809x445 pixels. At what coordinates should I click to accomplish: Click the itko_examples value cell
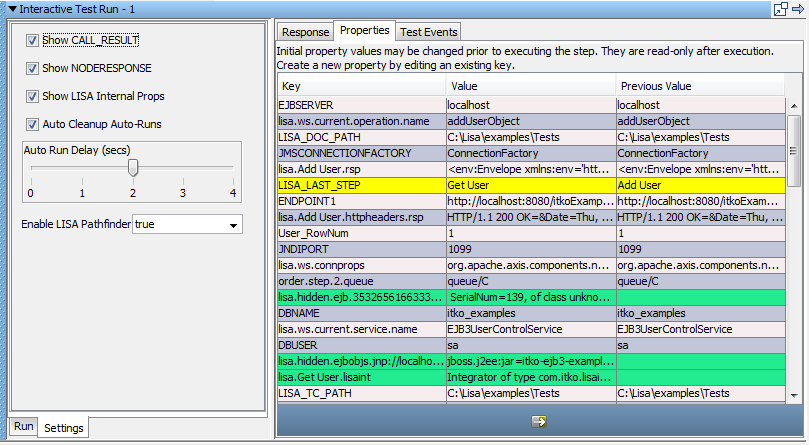(531, 313)
